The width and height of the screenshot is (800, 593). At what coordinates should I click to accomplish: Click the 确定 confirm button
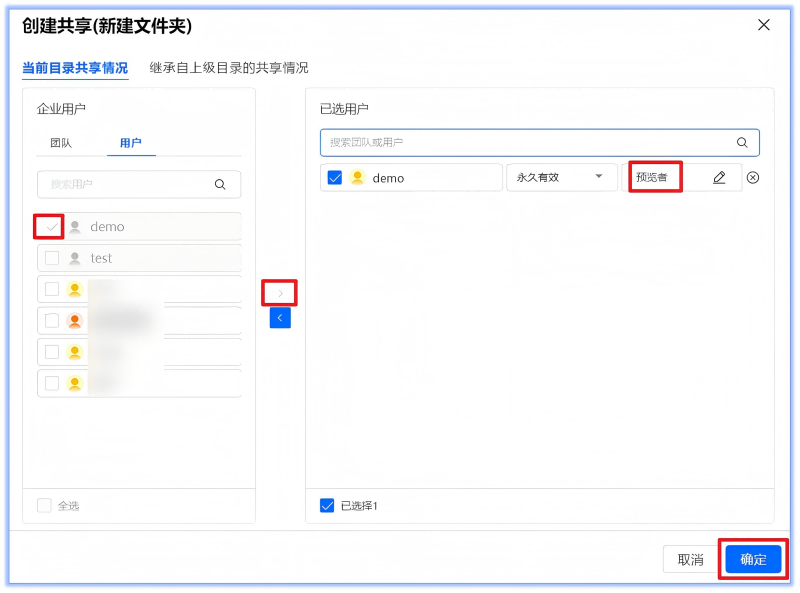coord(753,560)
